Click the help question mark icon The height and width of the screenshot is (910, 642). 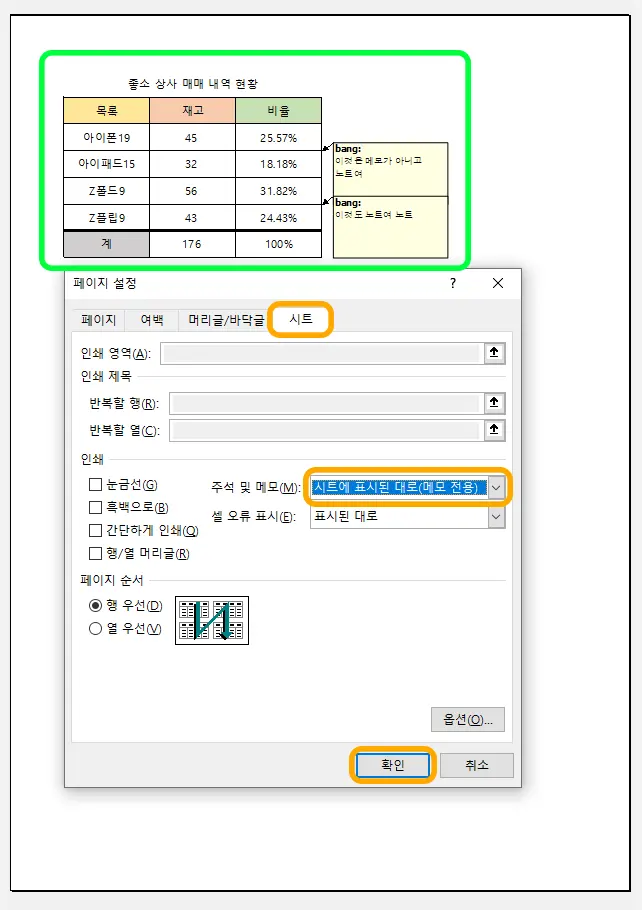(x=453, y=283)
